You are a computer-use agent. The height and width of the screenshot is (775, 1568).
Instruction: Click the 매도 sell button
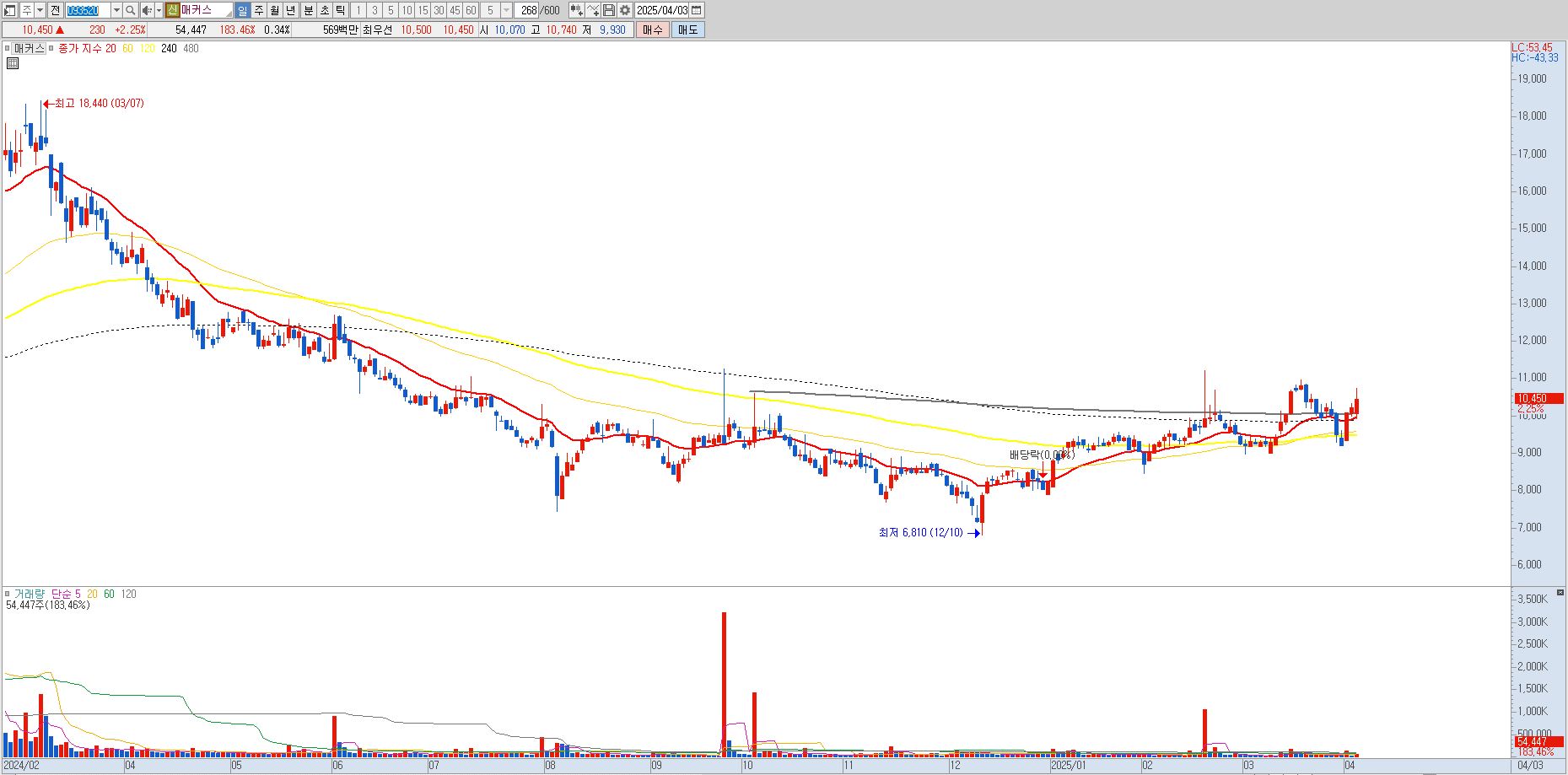click(x=688, y=30)
